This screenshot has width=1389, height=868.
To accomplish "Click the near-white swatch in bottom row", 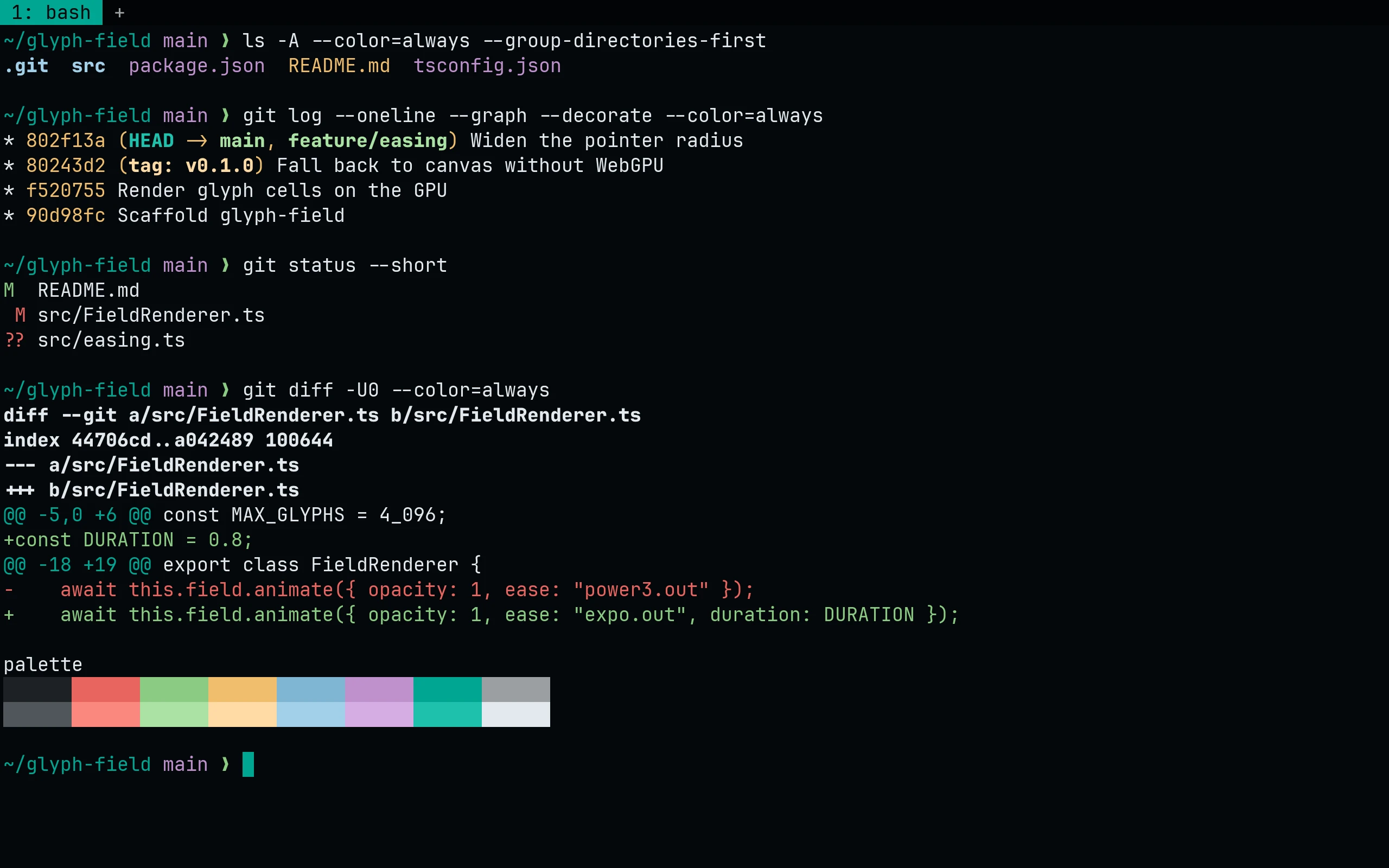I will [515, 714].
